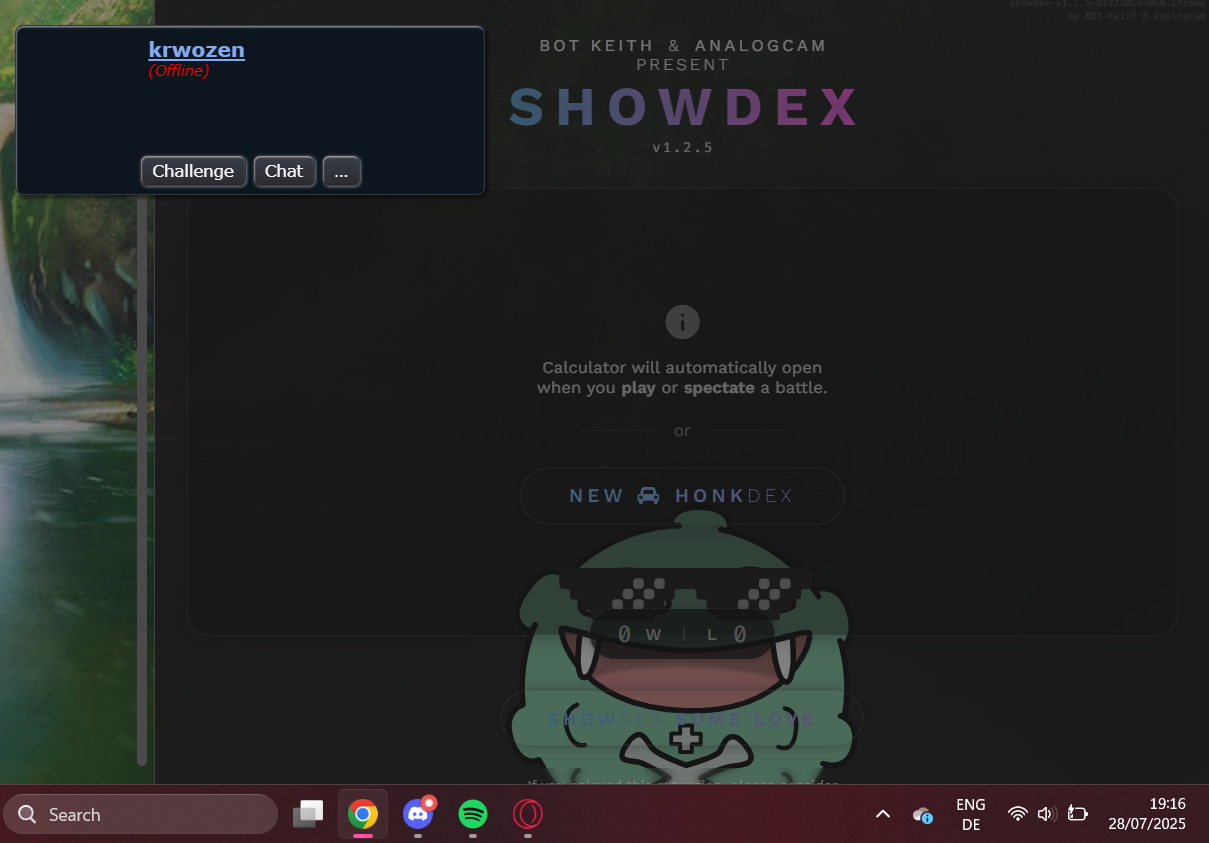This screenshot has height=843, width=1209.
Task: Click the speaker volume tray icon
Action: (x=1046, y=814)
